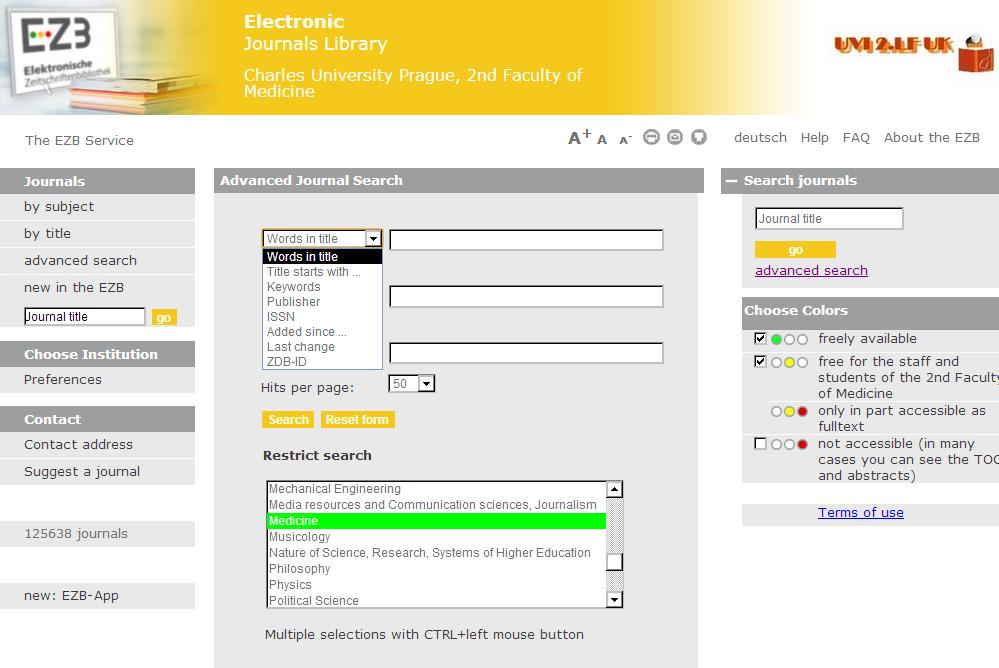Click The EZB Service link
Image resolution: width=999 pixels, height=668 pixels.
[79, 140]
